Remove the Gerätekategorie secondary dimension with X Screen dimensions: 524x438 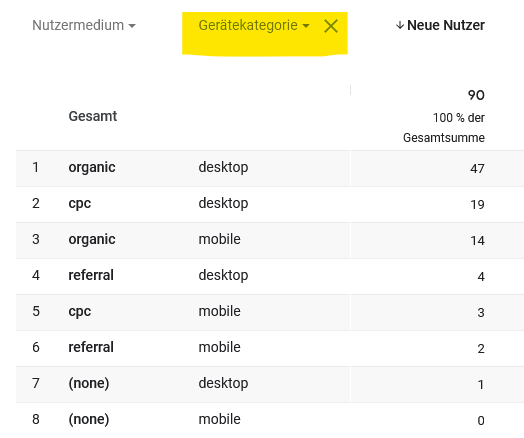coord(331,26)
